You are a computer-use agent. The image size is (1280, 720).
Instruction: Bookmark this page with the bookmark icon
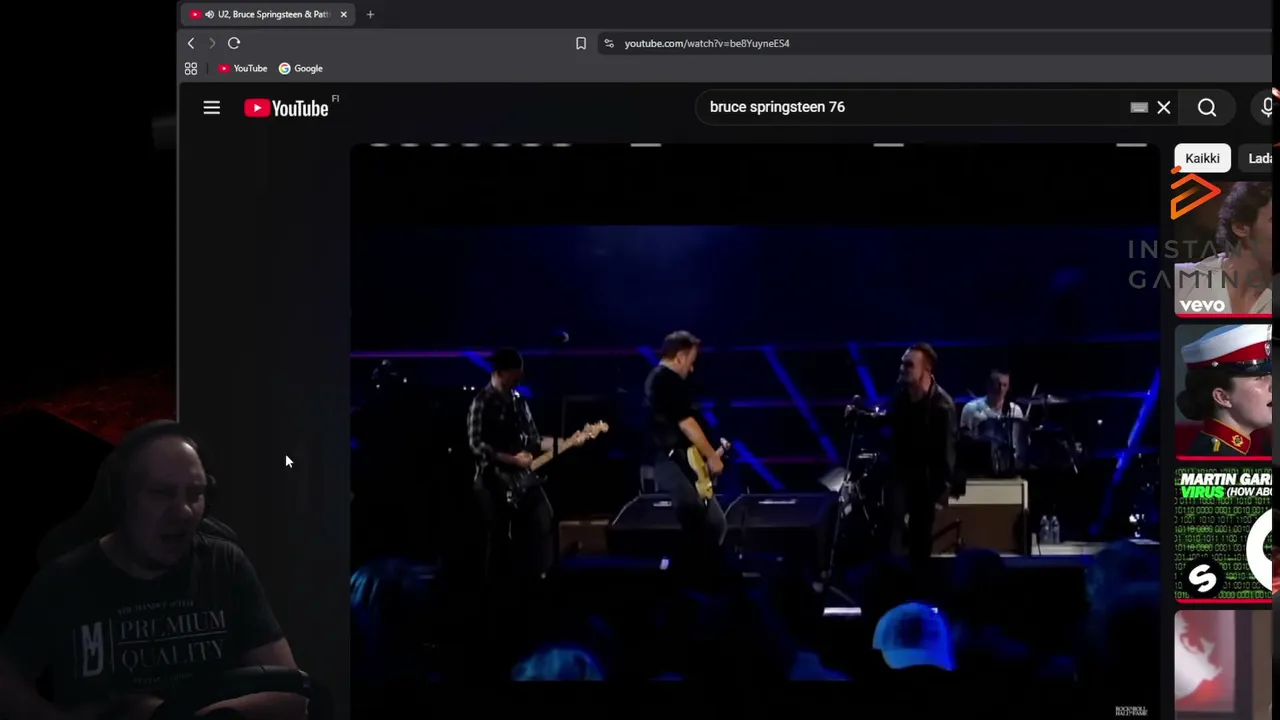click(x=581, y=43)
